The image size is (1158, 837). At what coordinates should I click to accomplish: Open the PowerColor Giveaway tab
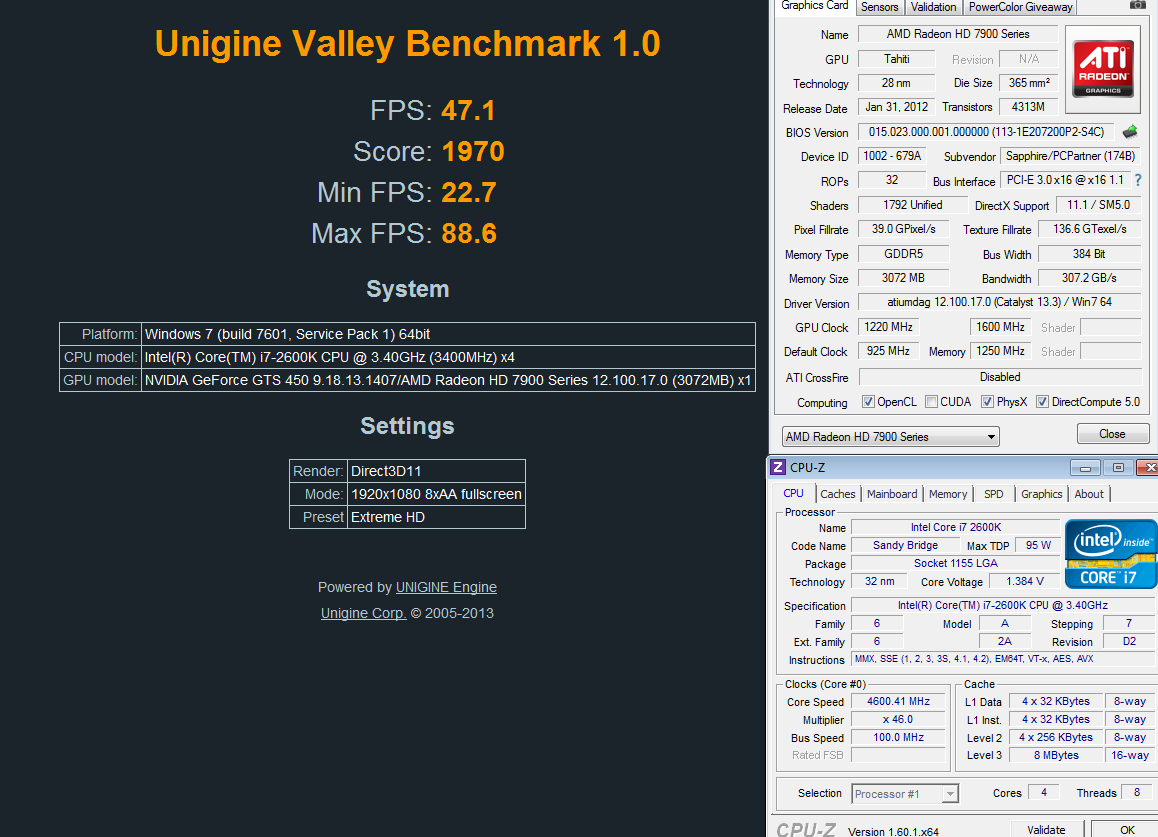(1020, 7)
